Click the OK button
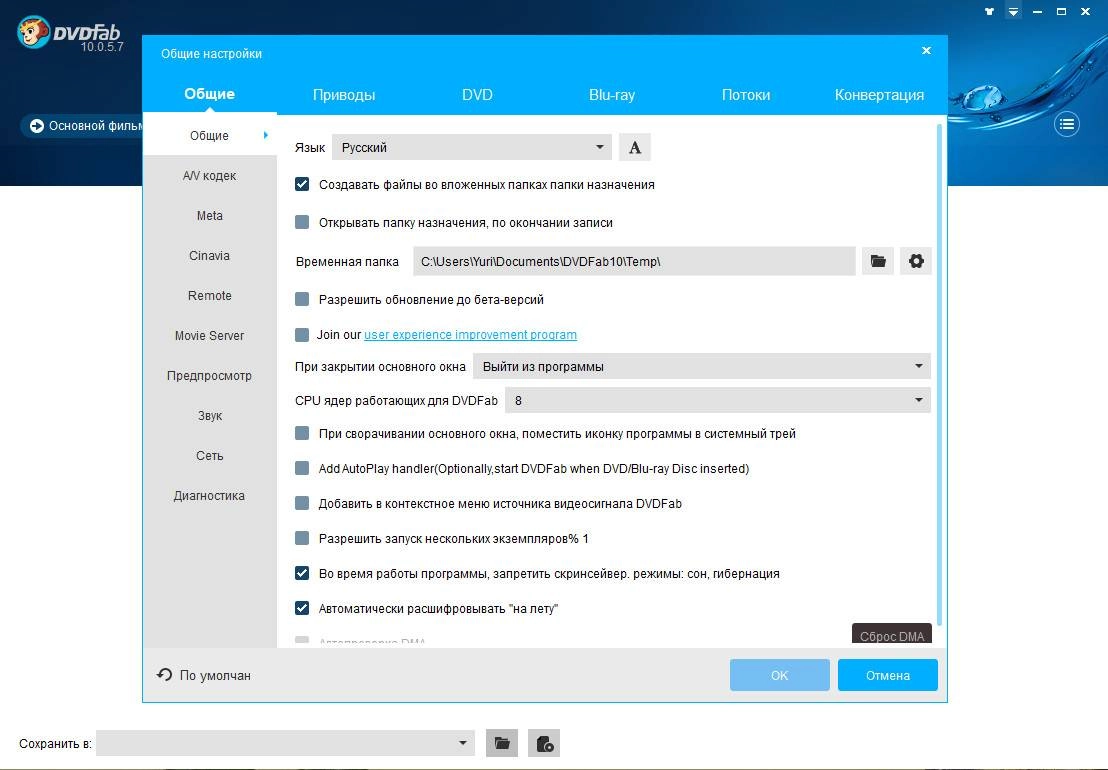Viewport: 1108px width, 770px height. click(x=779, y=675)
